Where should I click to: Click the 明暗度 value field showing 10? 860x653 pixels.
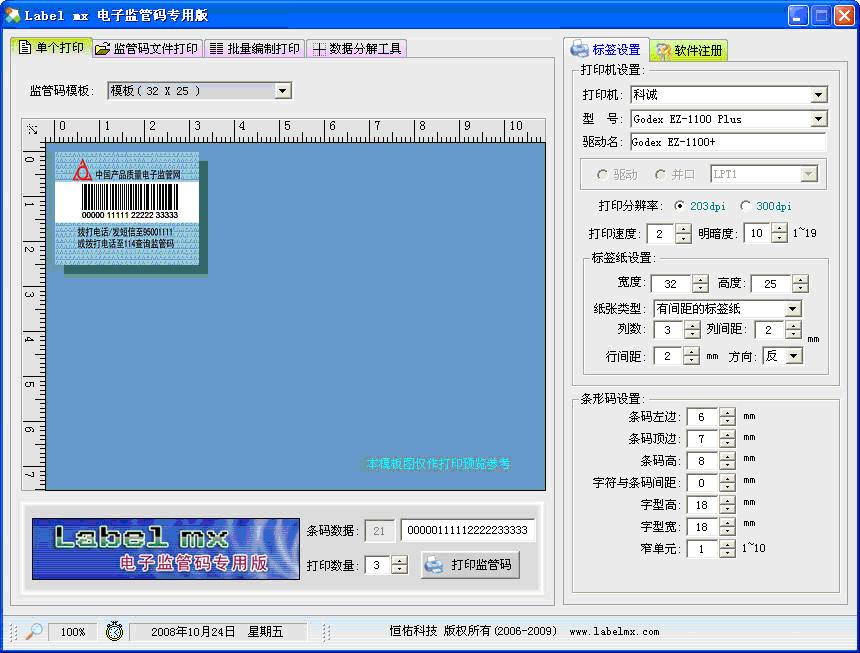(x=757, y=233)
